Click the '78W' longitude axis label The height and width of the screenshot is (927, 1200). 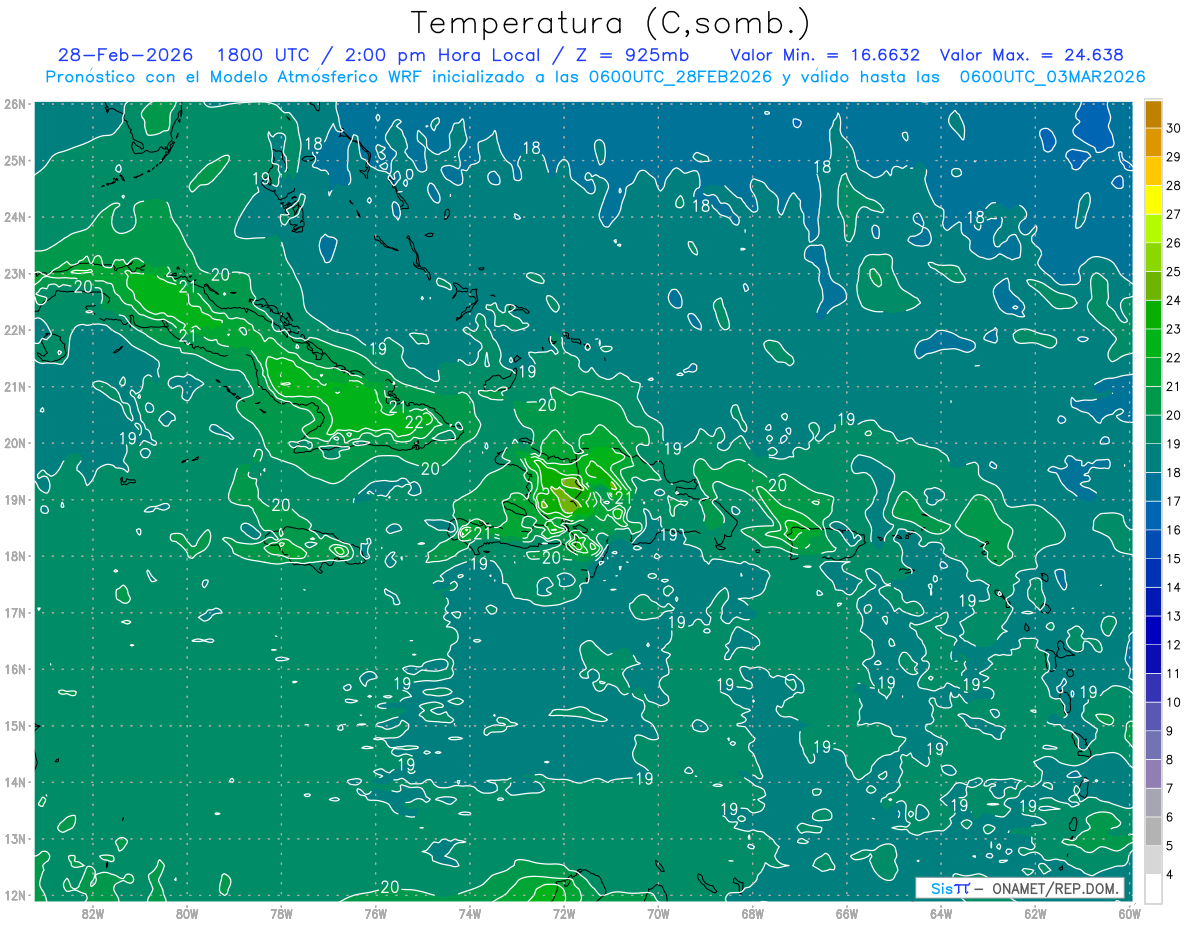pyautogui.click(x=281, y=913)
